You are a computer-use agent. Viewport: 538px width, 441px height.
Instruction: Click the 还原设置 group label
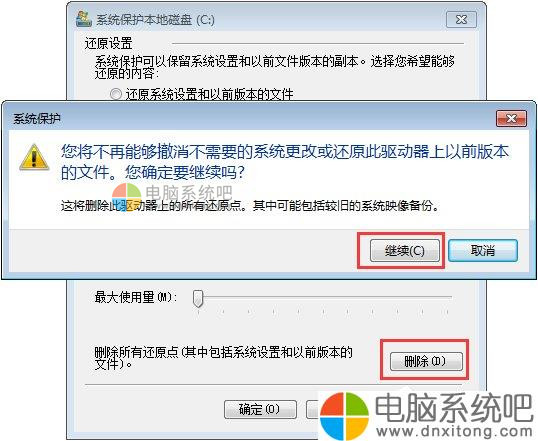[108, 44]
